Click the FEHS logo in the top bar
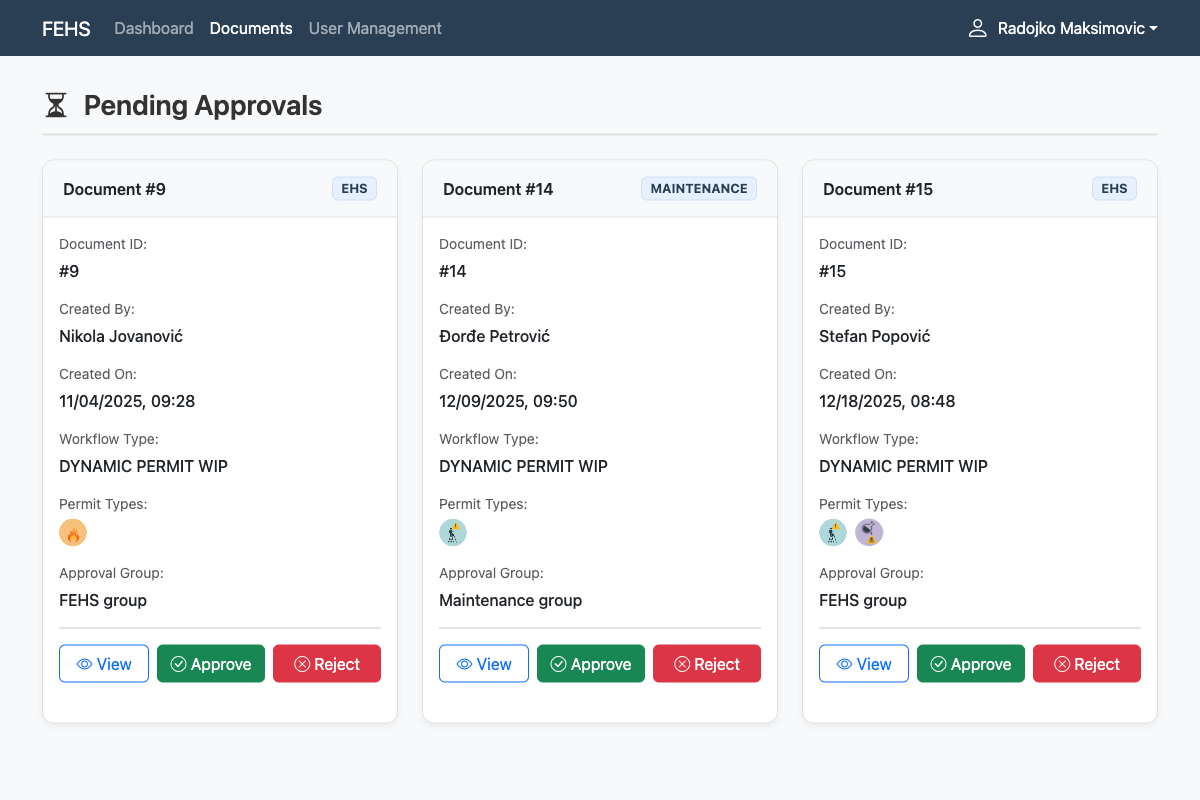Image resolution: width=1200 pixels, height=800 pixels. point(66,28)
